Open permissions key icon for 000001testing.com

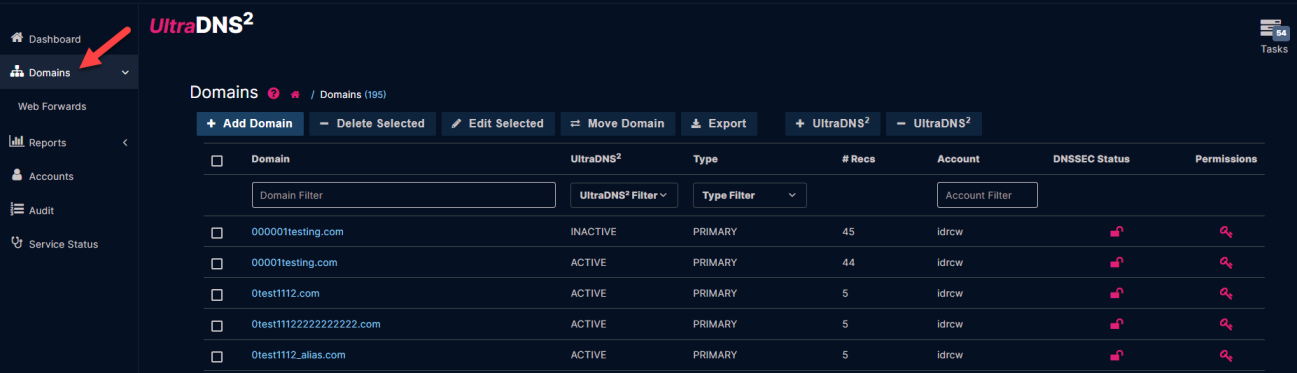click(x=1226, y=232)
